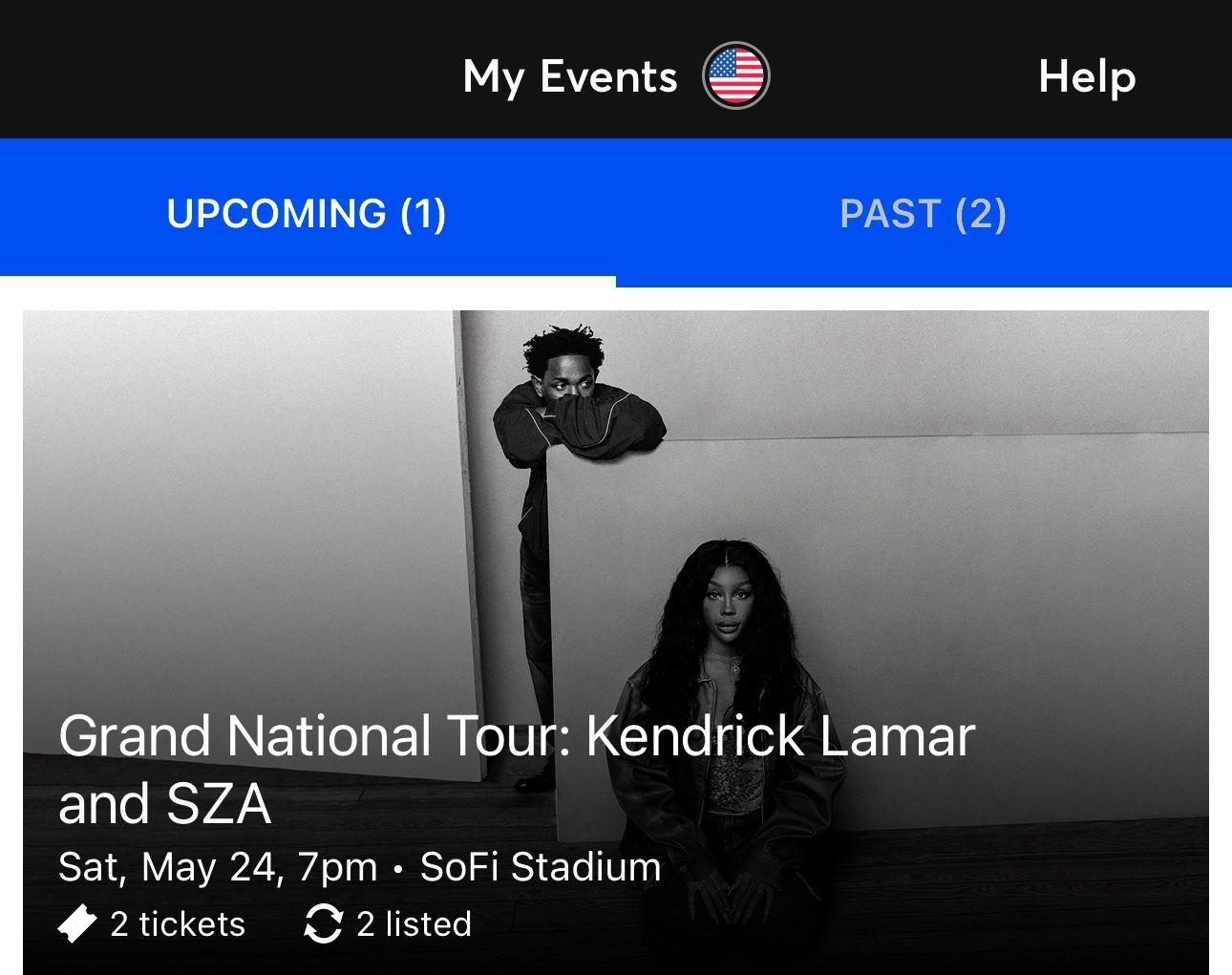This screenshot has width=1232, height=975.
Task: Click the SoFi Stadium venue name
Action: pos(541,867)
